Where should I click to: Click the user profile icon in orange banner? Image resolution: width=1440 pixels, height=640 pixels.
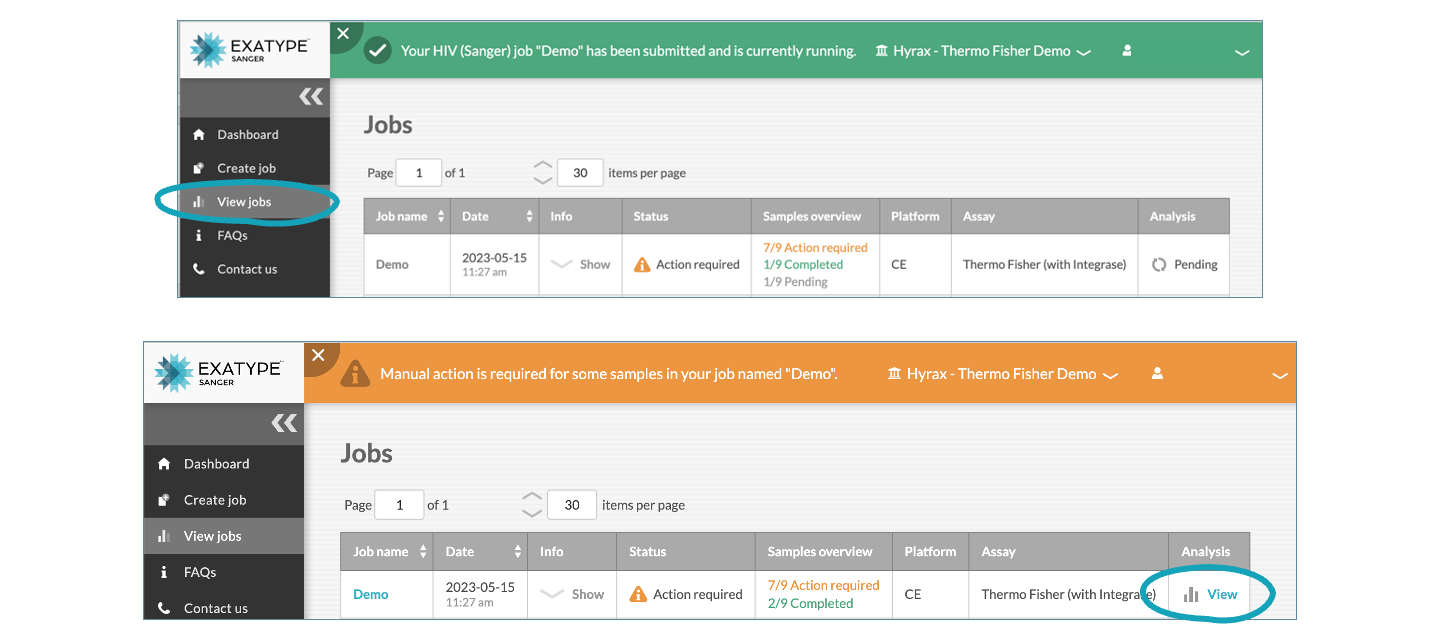pyautogui.click(x=1157, y=373)
